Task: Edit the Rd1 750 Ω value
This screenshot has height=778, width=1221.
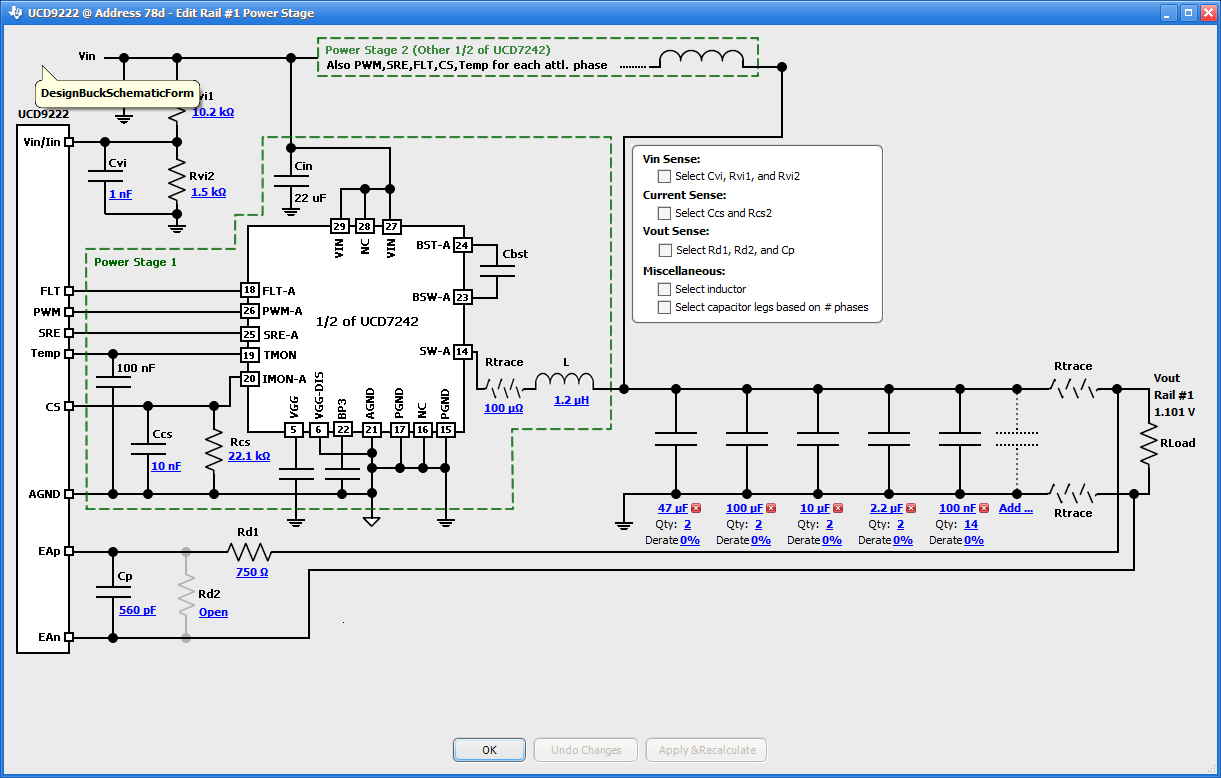Action: 252,572
